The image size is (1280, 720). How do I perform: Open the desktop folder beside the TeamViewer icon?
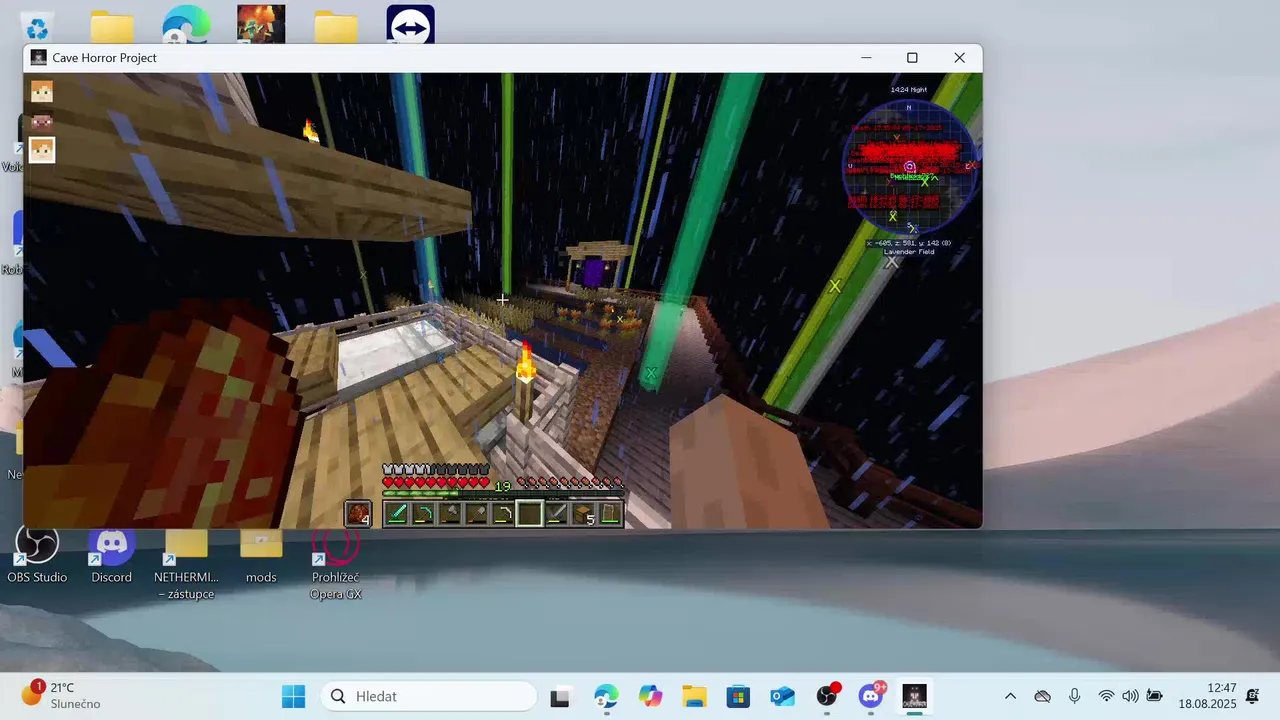pos(336,26)
